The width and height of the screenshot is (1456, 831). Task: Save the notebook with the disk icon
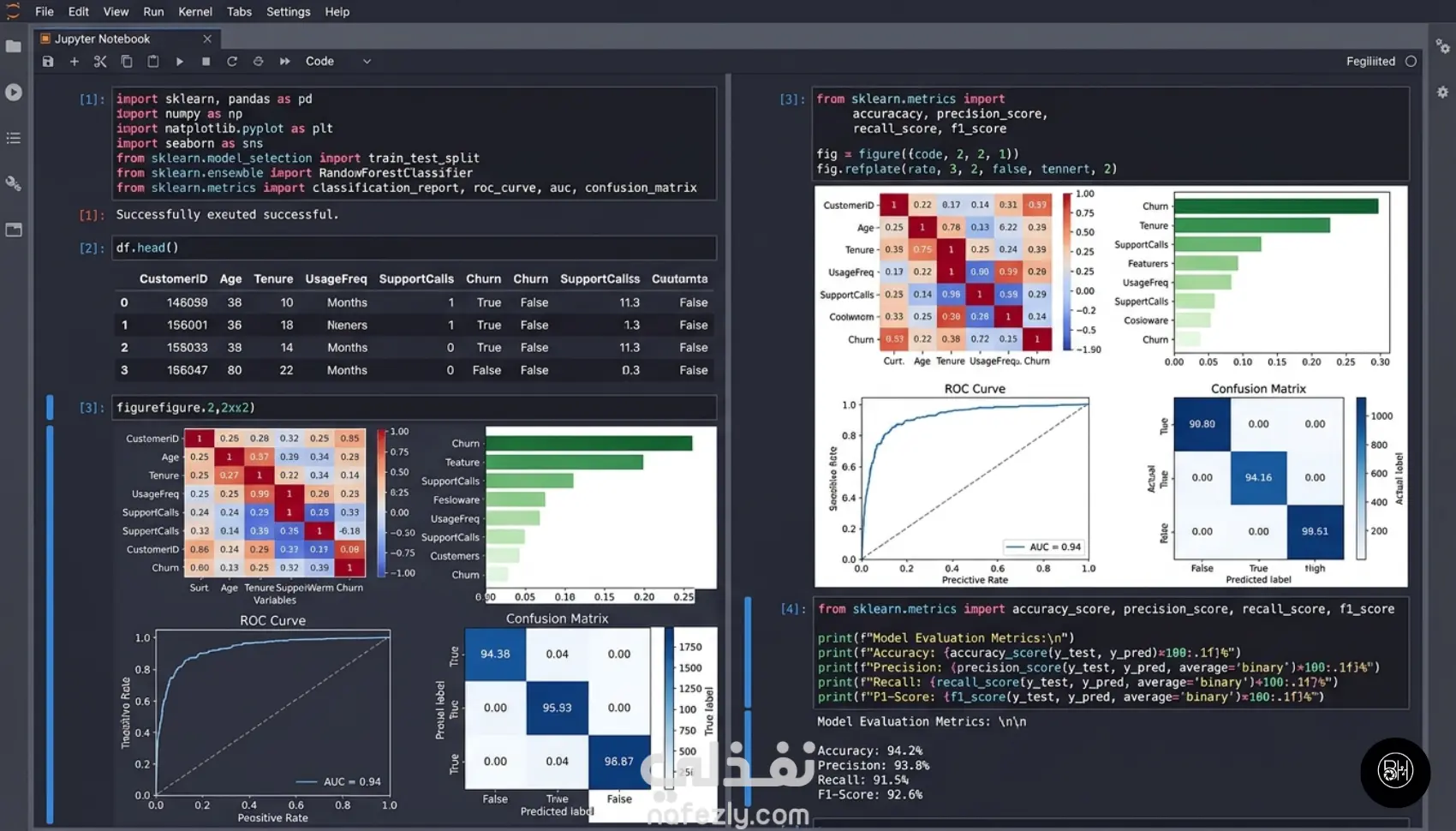pyautogui.click(x=48, y=62)
